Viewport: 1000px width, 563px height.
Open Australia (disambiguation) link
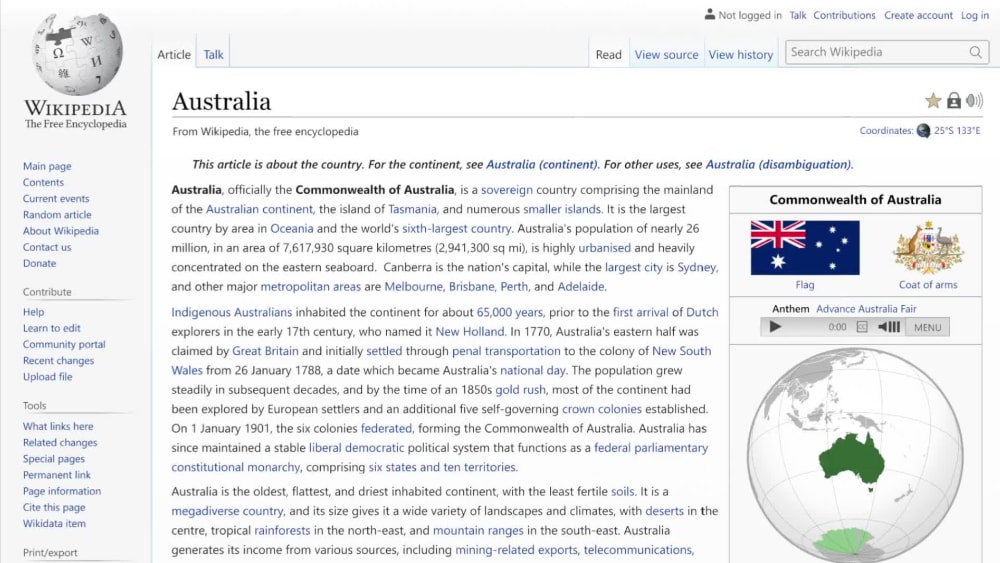(x=778, y=165)
